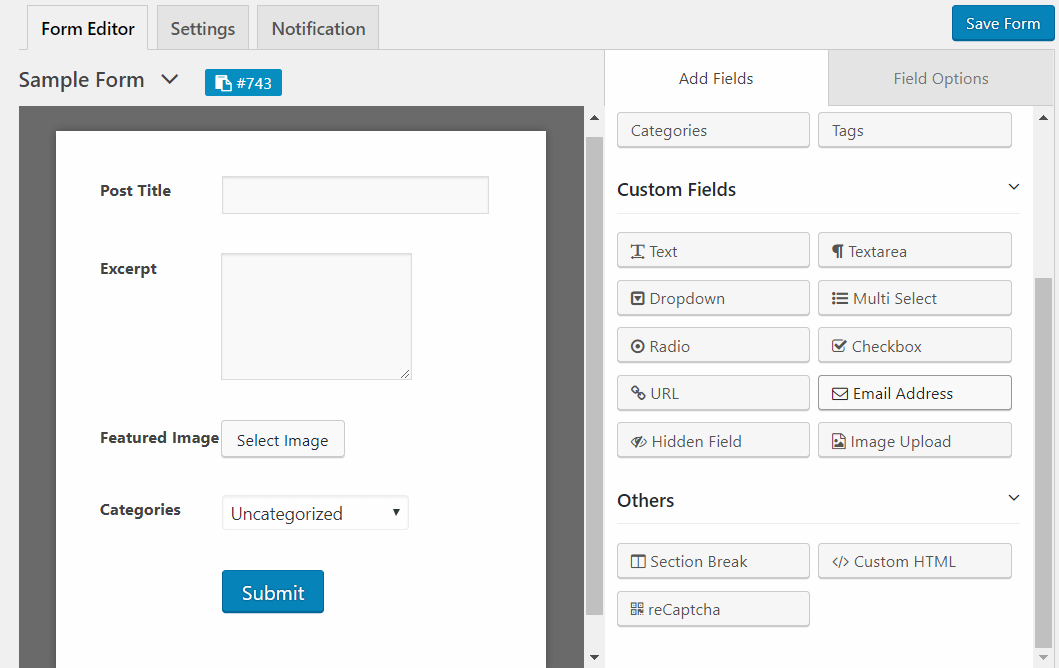1059x668 pixels.
Task: Insert a Multi Select field
Action: [x=914, y=298]
